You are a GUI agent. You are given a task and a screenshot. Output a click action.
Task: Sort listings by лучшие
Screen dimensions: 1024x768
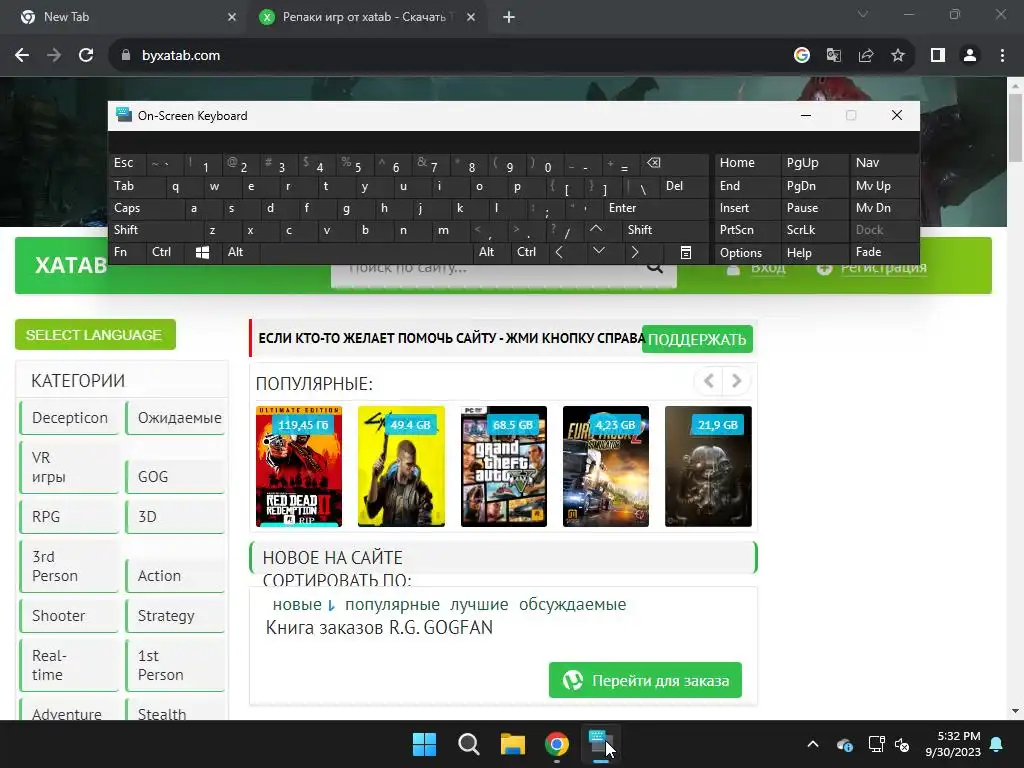tap(479, 604)
